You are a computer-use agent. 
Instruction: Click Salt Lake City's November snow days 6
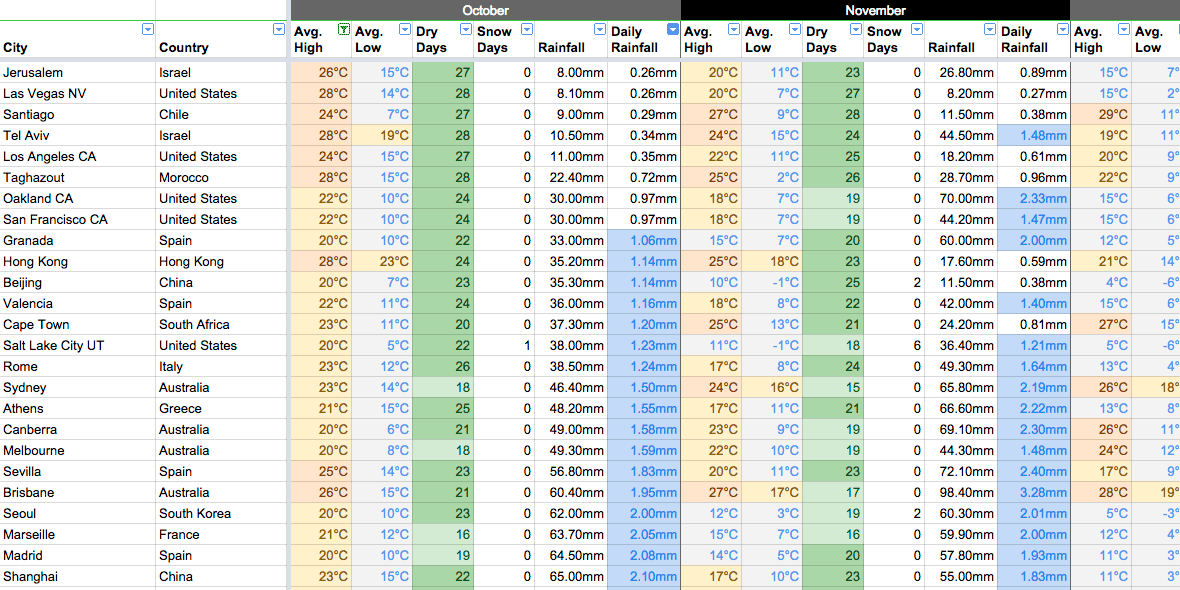pos(893,346)
